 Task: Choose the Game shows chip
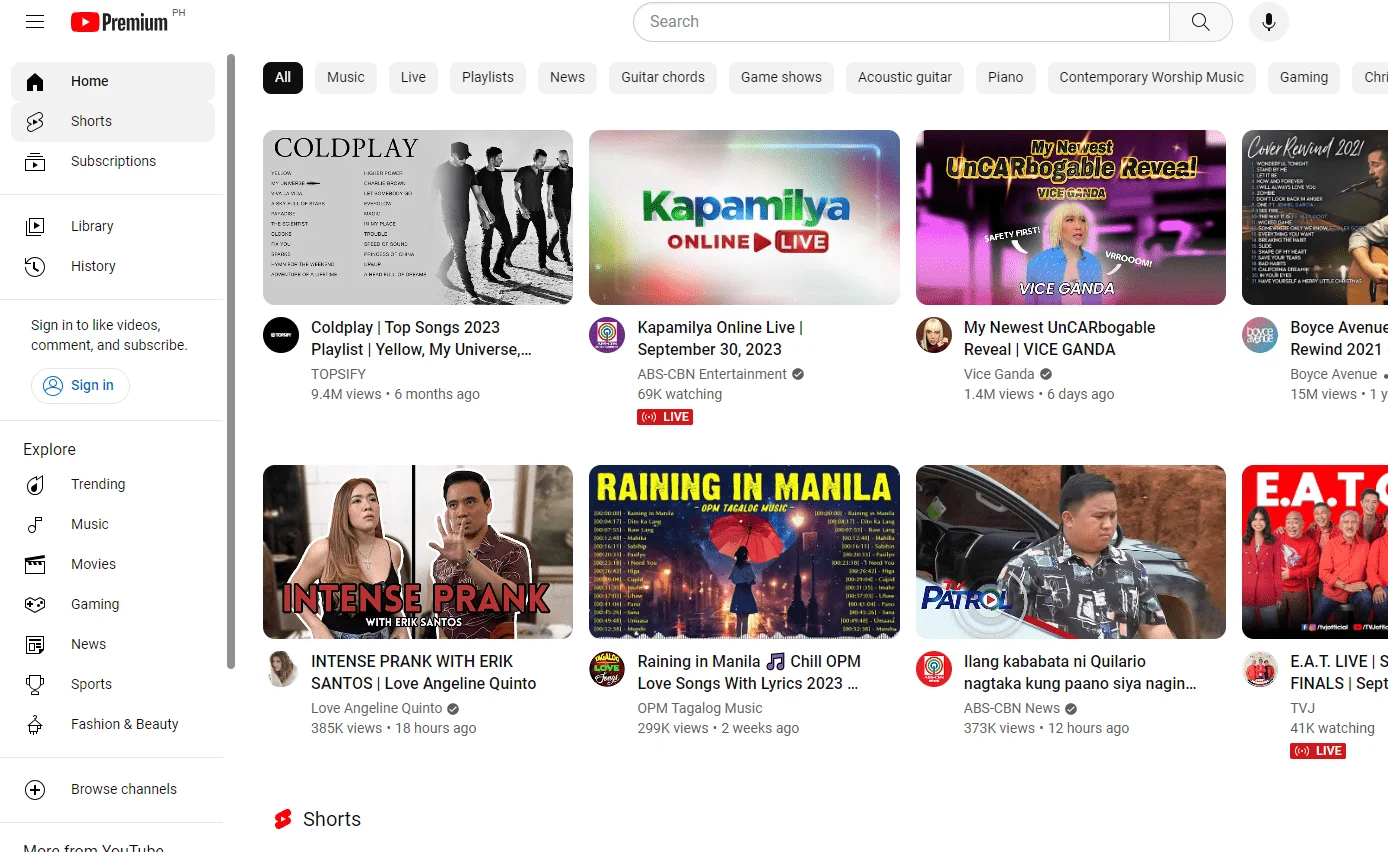point(781,77)
